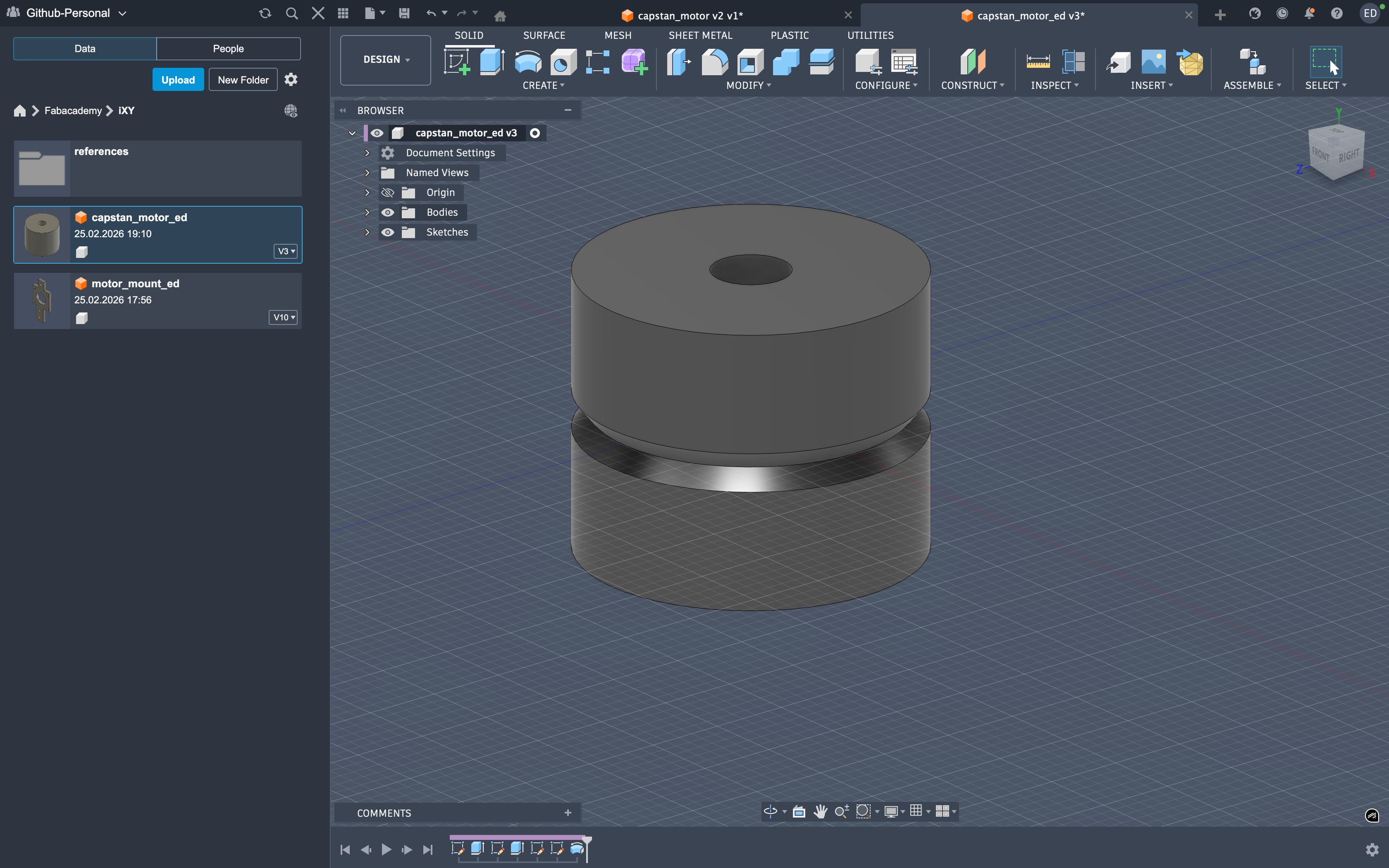This screenshot has height=868, width=1389.
Task: Select the Create Sketch tool
Action: coord(457,62)
